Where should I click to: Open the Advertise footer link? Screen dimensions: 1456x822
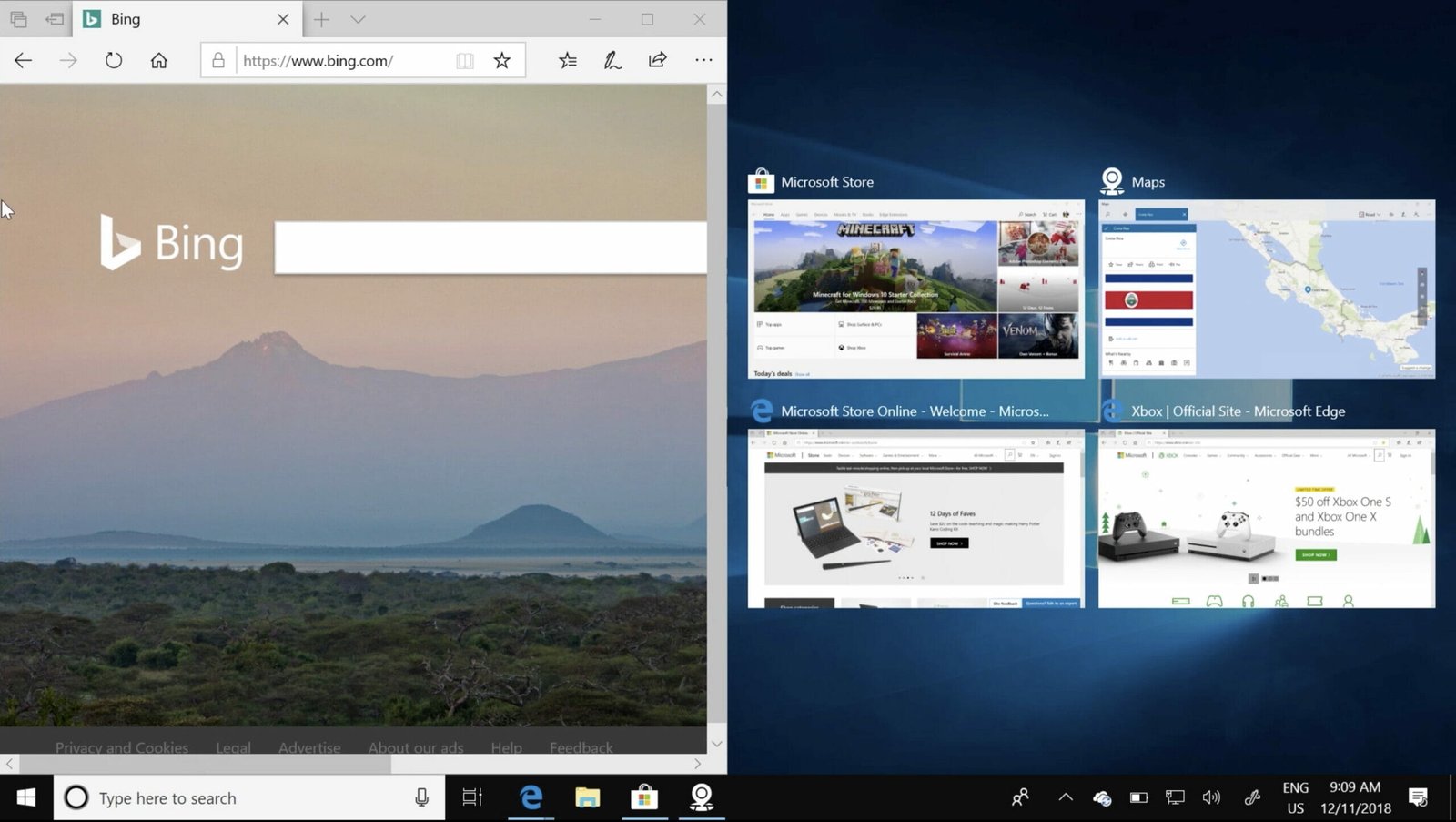tap(309, 747)
